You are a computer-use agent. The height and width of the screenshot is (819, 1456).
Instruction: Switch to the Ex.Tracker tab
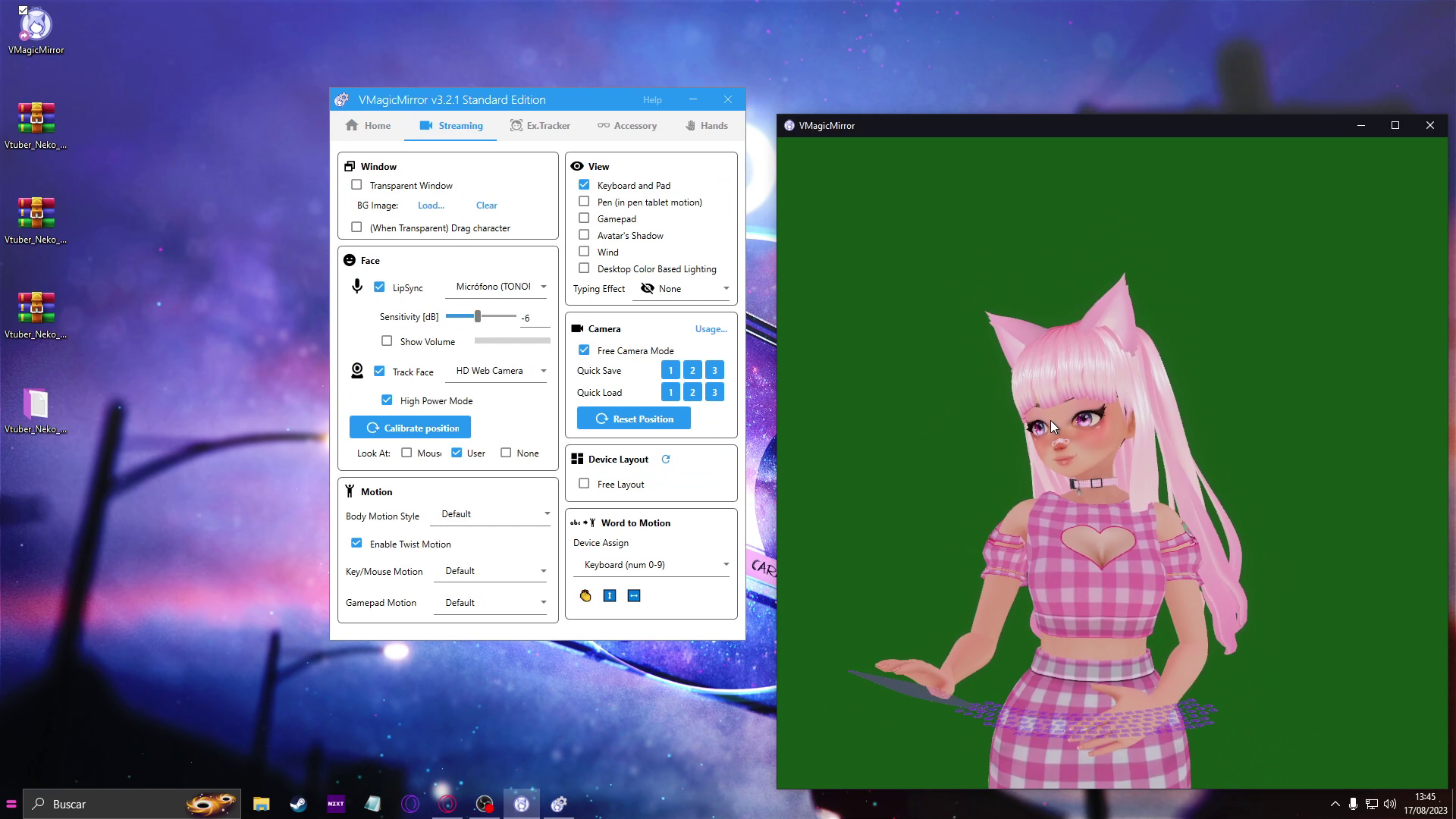click(x=541, y=125)
